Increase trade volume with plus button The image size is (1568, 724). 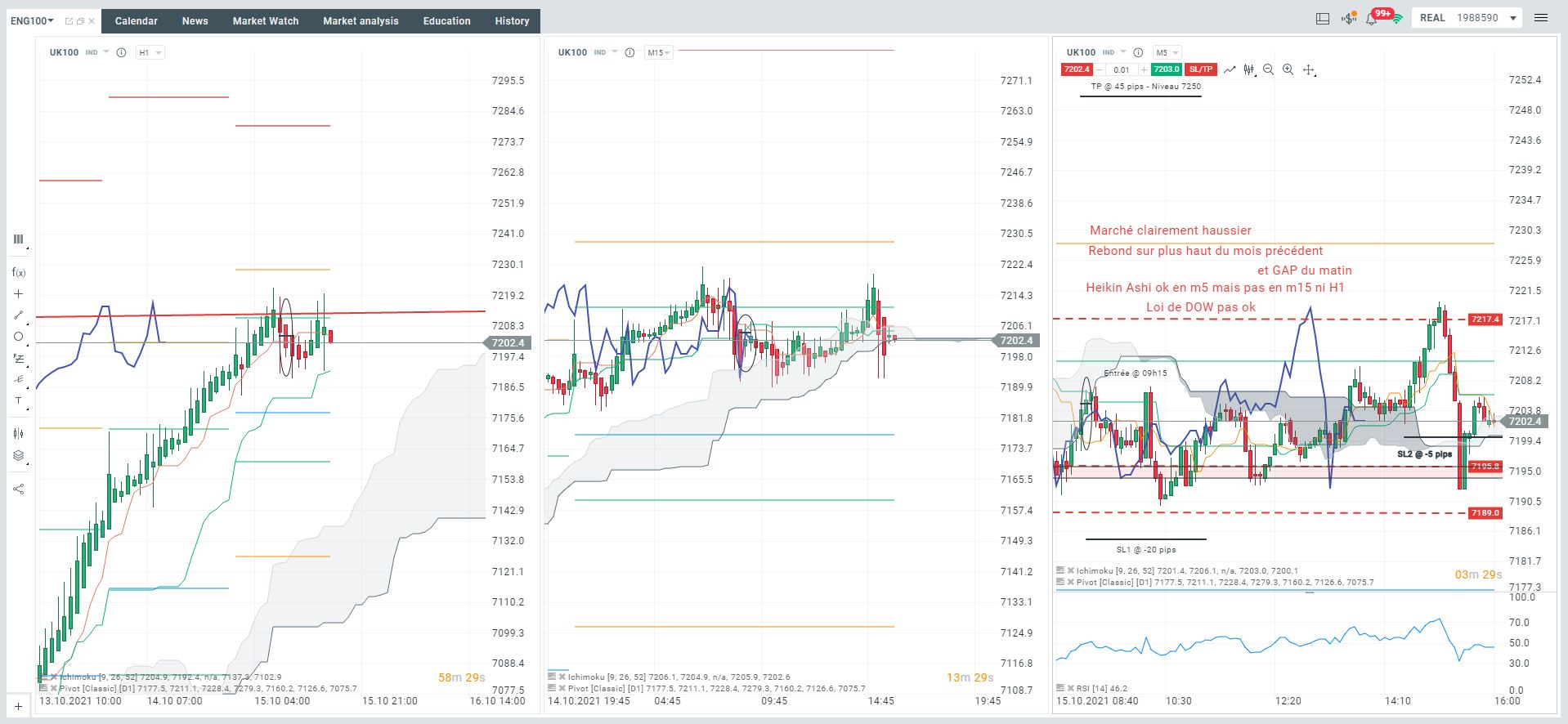[x=1145, y=69]
